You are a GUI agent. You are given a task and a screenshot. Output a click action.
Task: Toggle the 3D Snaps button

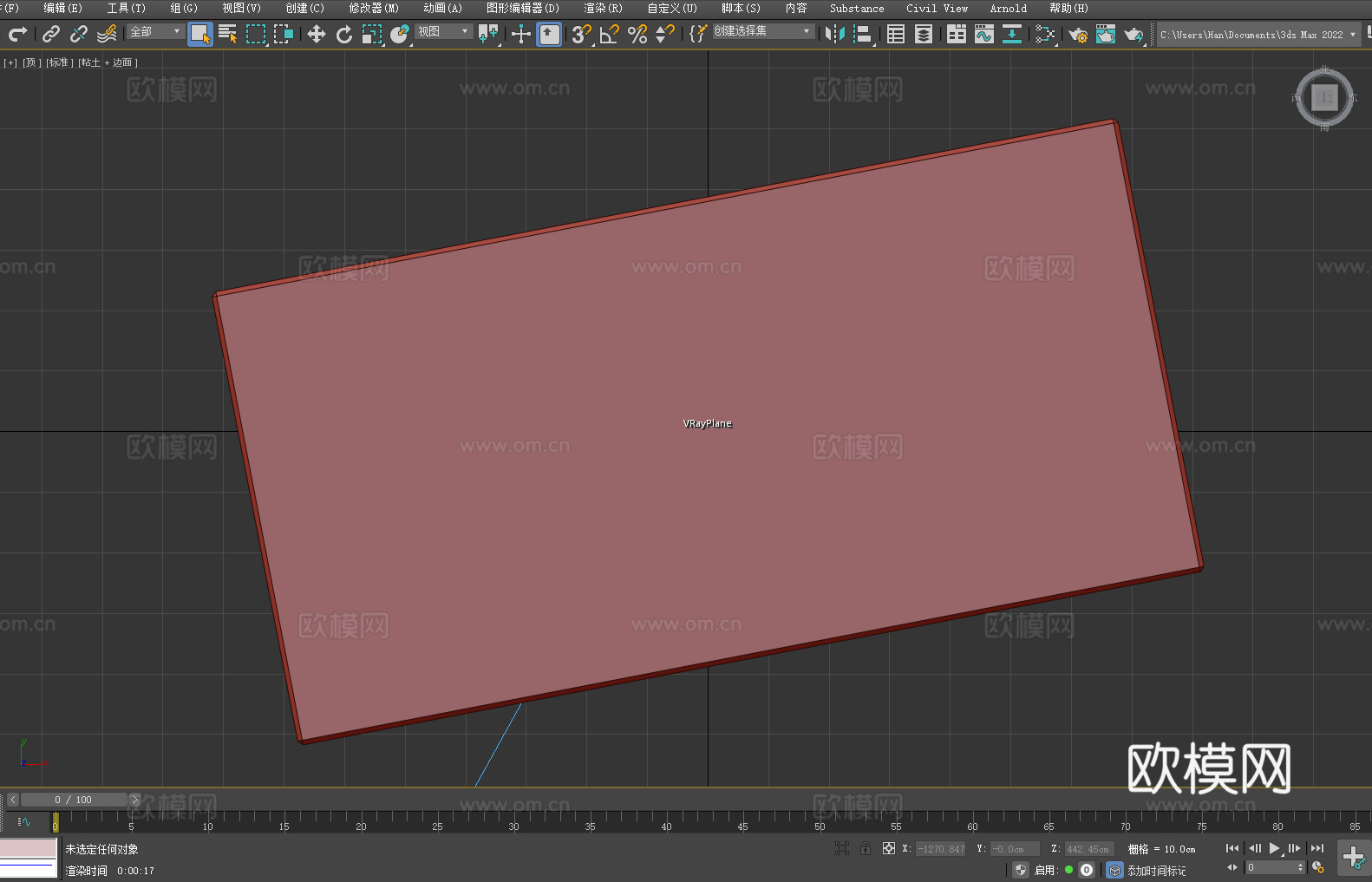click(x=581, y=34)
